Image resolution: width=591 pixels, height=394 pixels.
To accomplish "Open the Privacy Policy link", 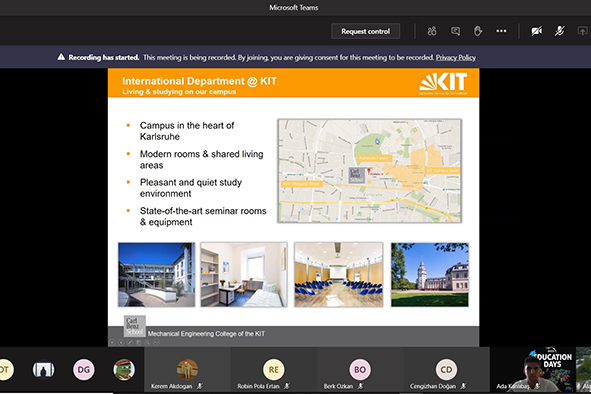I will point(456,57).
